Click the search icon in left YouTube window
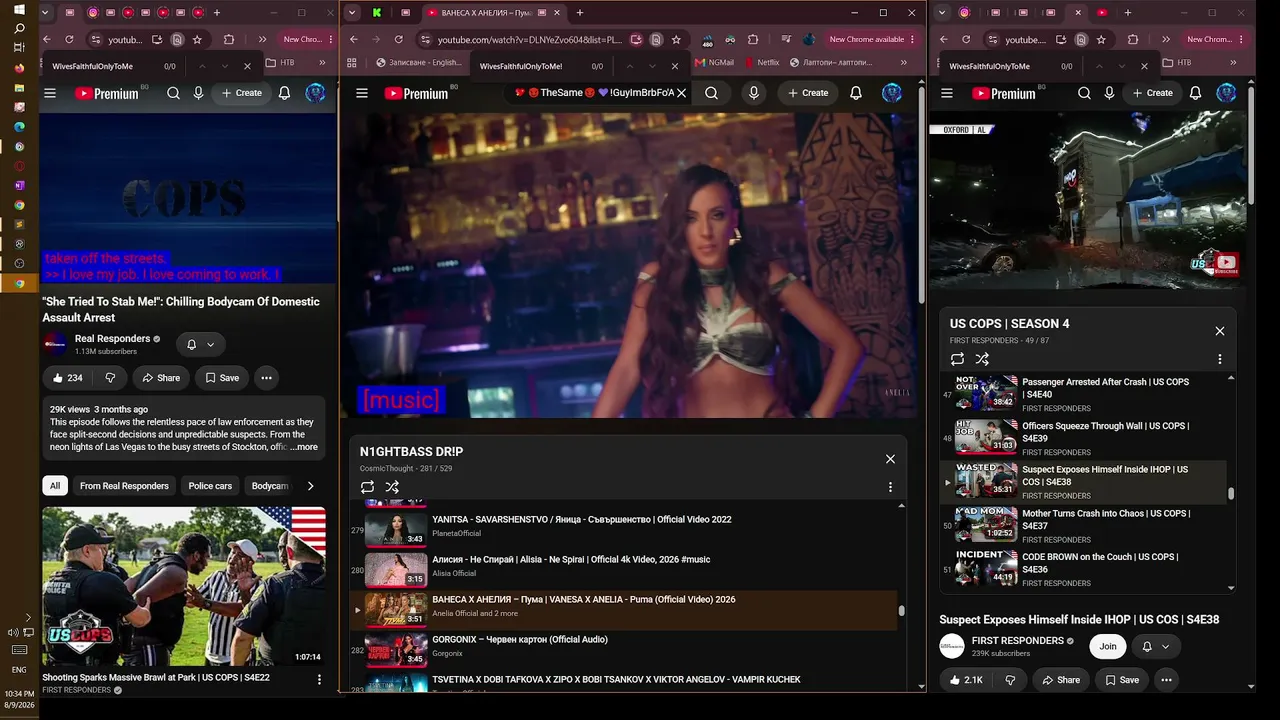 (173, 93)
